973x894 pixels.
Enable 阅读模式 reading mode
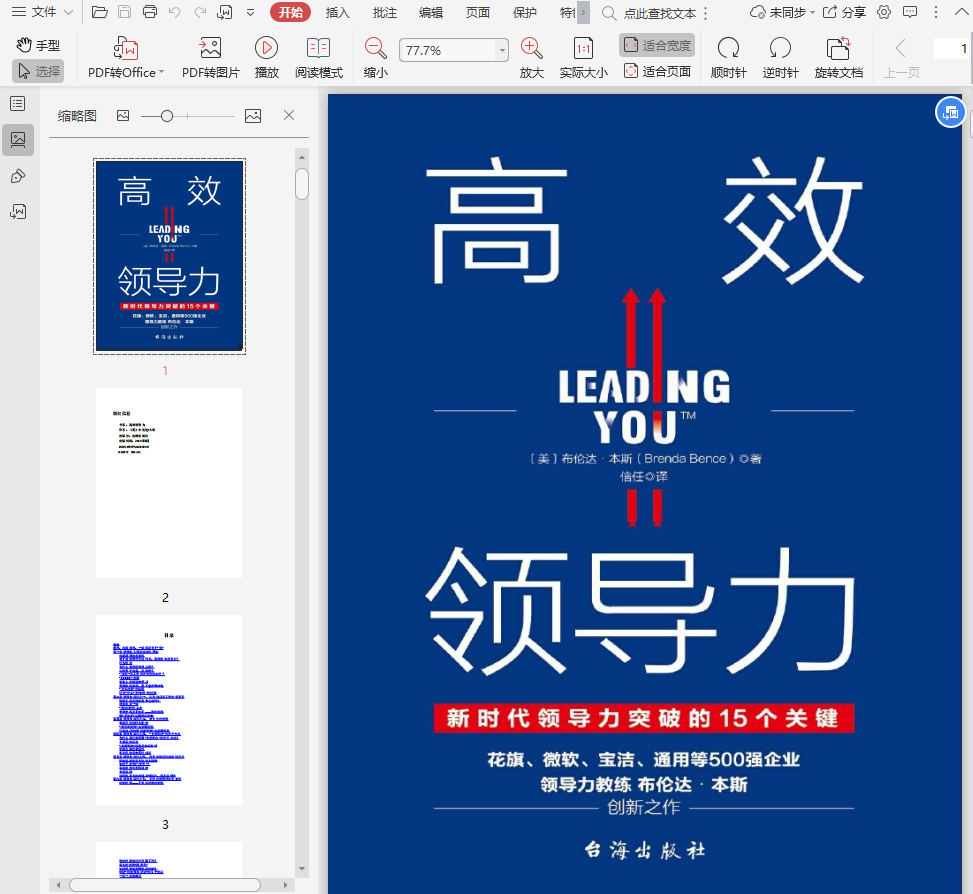319,57
